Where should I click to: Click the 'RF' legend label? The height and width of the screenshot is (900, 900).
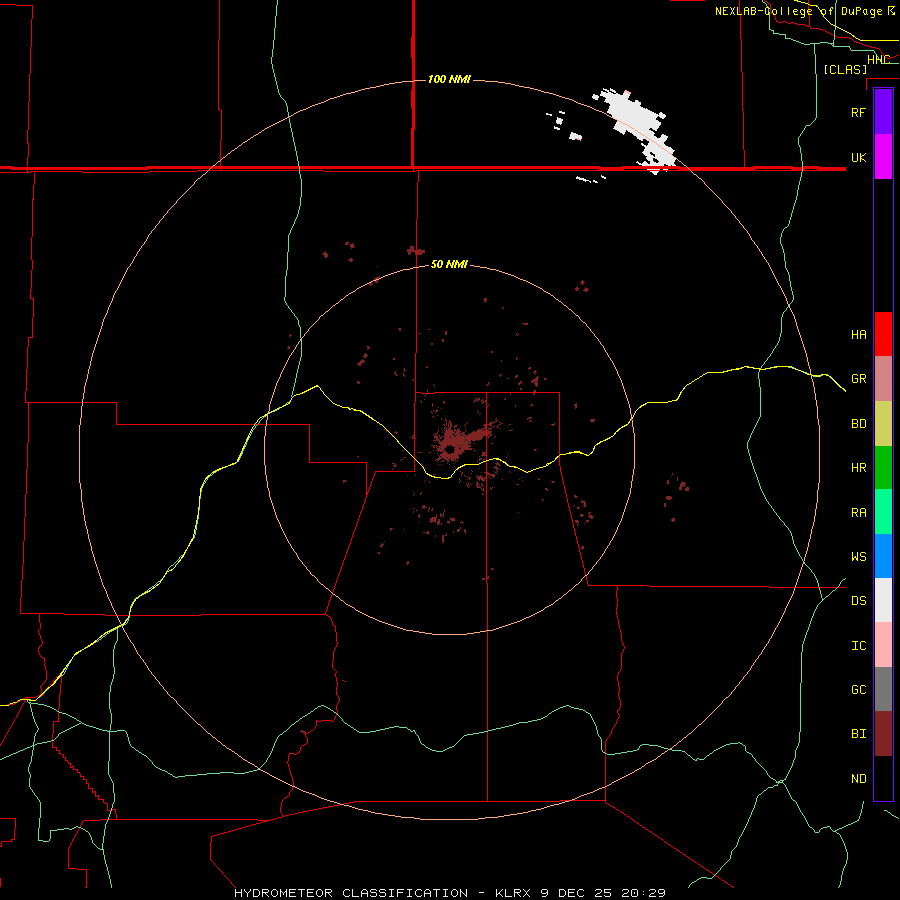click(x=858, y=112)
